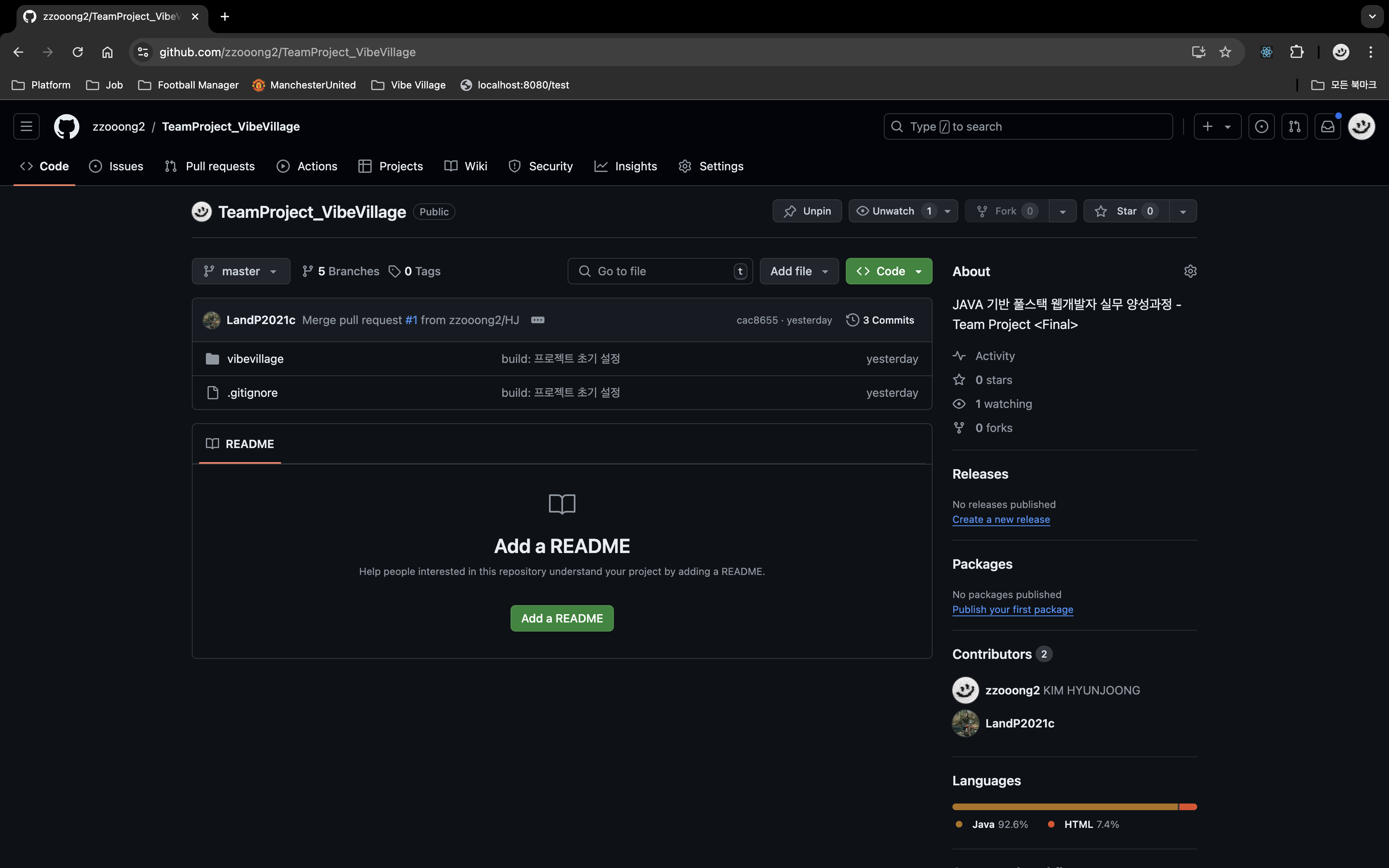Switch to the Issues tab

(x=116, y=167)
